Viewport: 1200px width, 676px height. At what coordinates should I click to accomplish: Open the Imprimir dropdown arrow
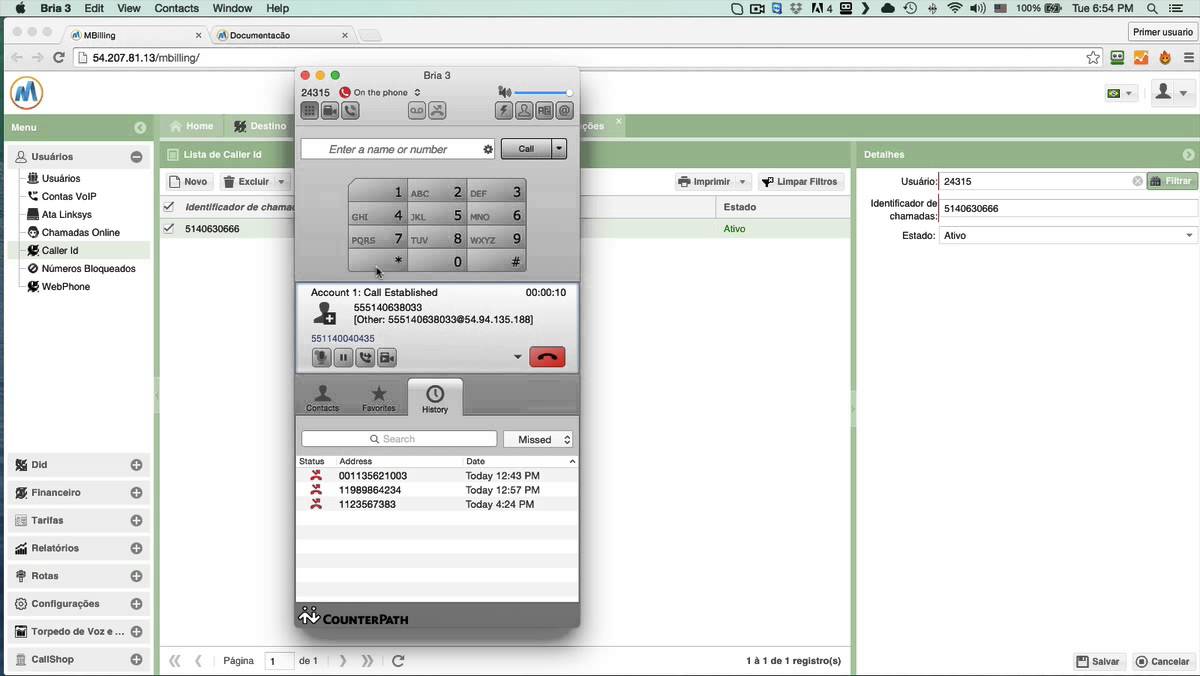click(x=742, y=182)
